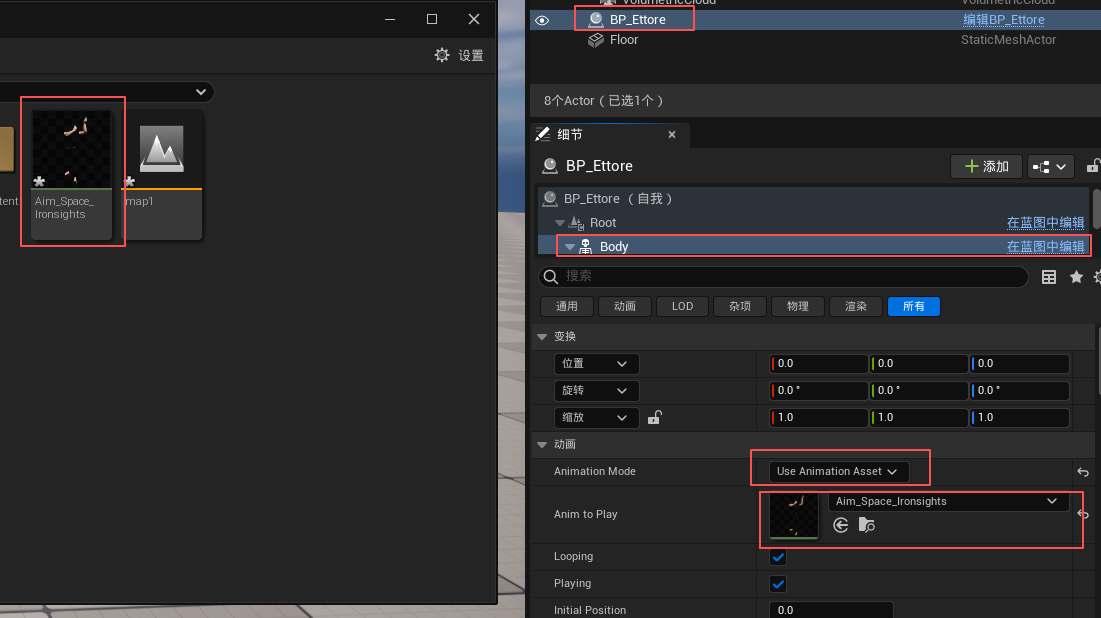The image size is (1101, 618).
Task: Select Floor actor in the outliner
Action: click(624, 40)
